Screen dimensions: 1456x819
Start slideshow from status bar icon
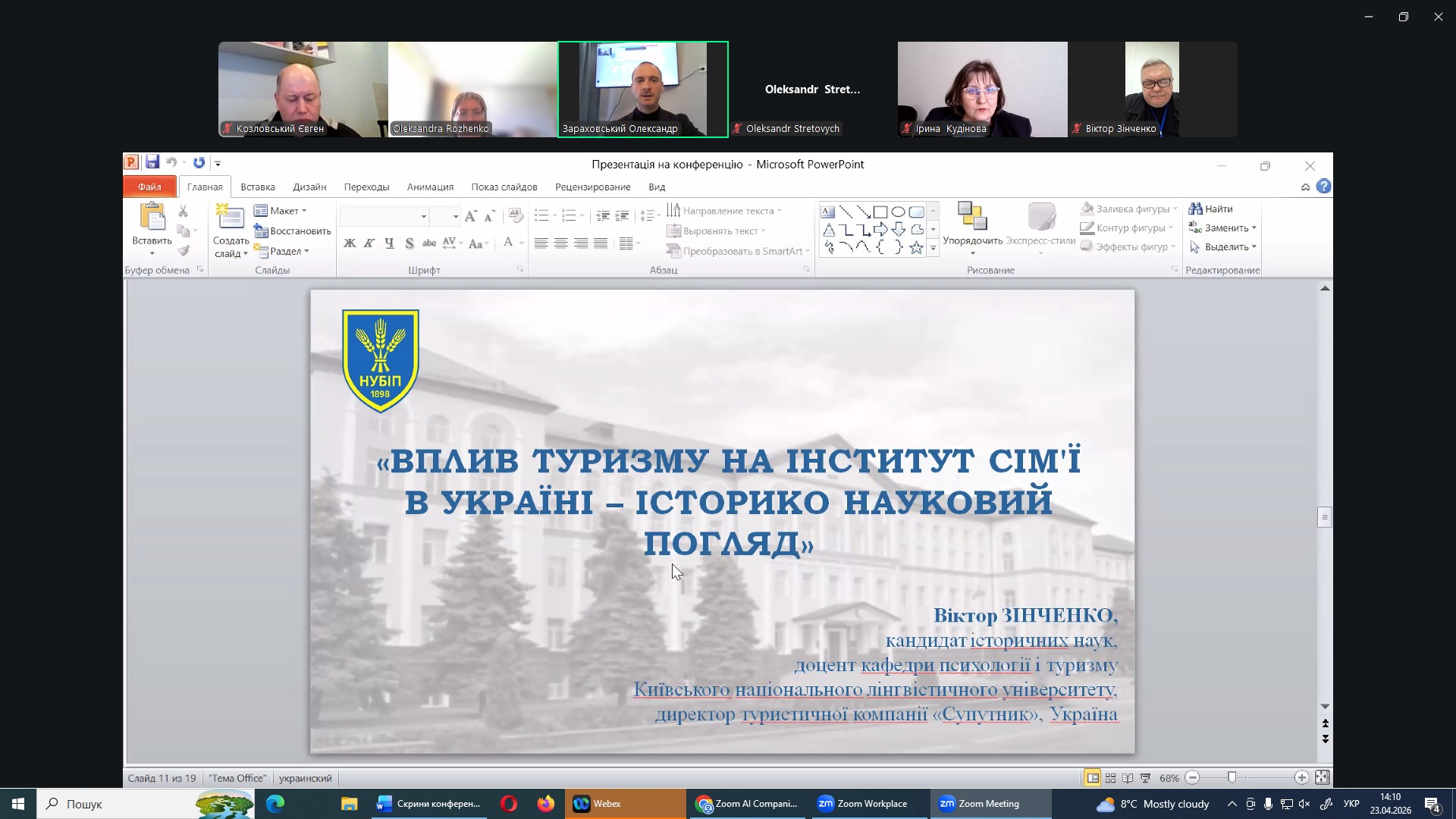[1146, 778]
